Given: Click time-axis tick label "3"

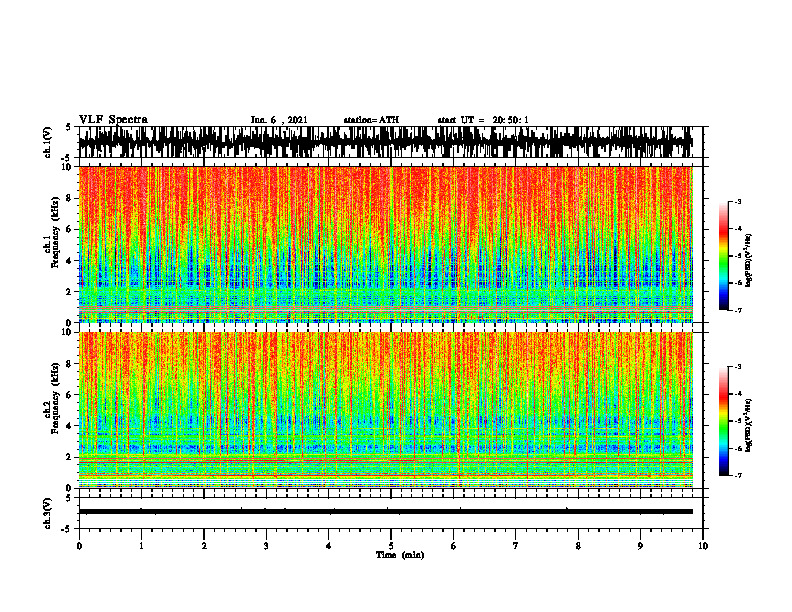Looking at the screenshot, I should click(266, 546).
